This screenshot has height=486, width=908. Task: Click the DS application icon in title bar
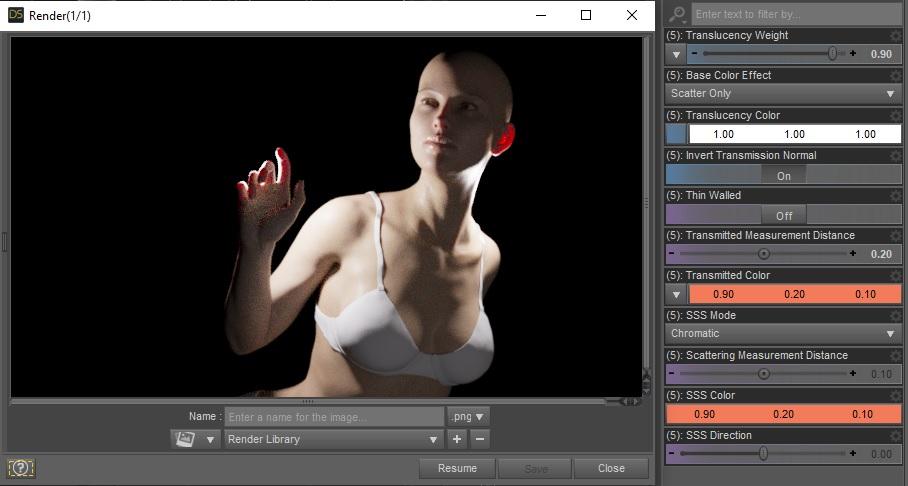coord(16,15)
